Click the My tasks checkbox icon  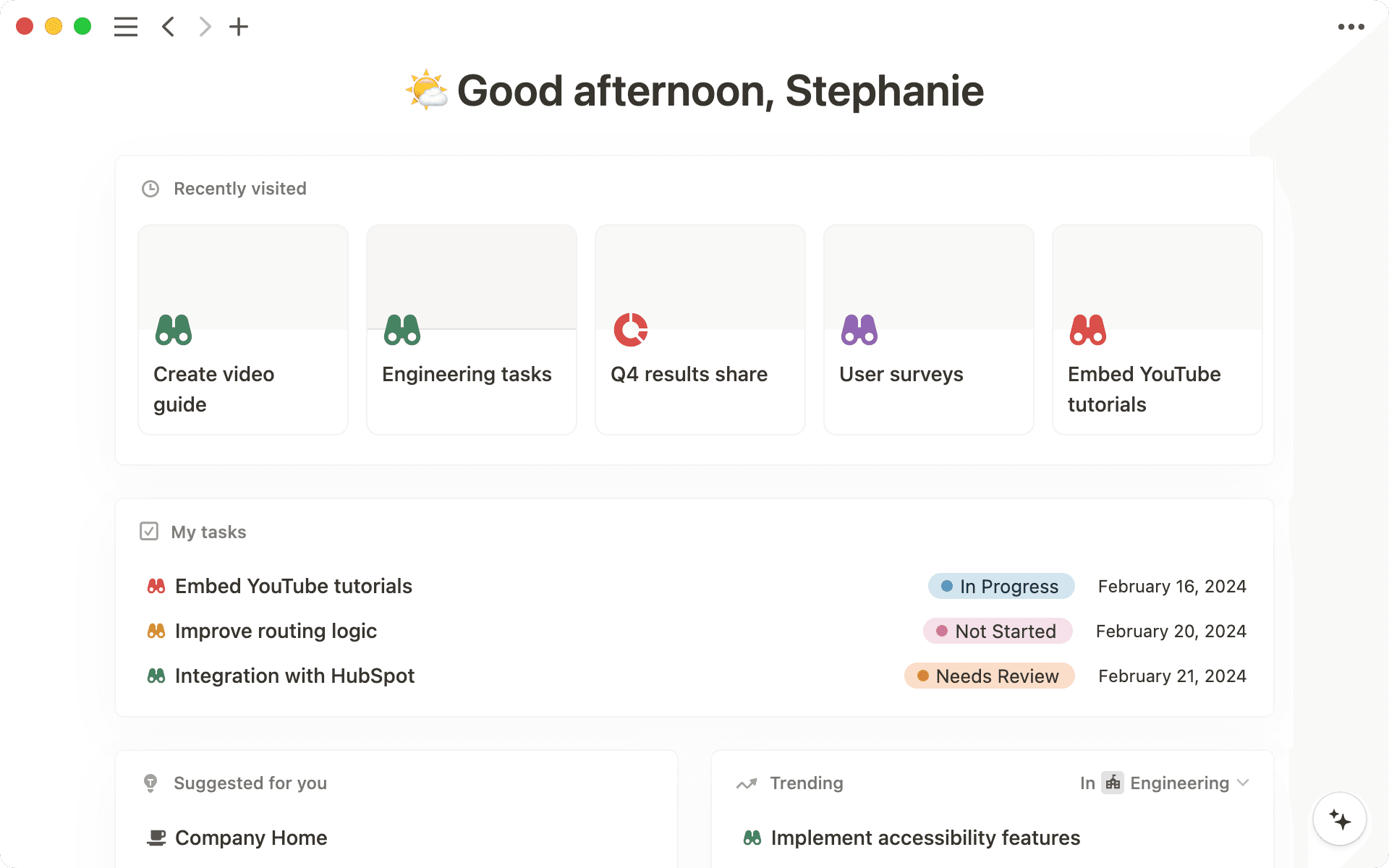point(149,532)
